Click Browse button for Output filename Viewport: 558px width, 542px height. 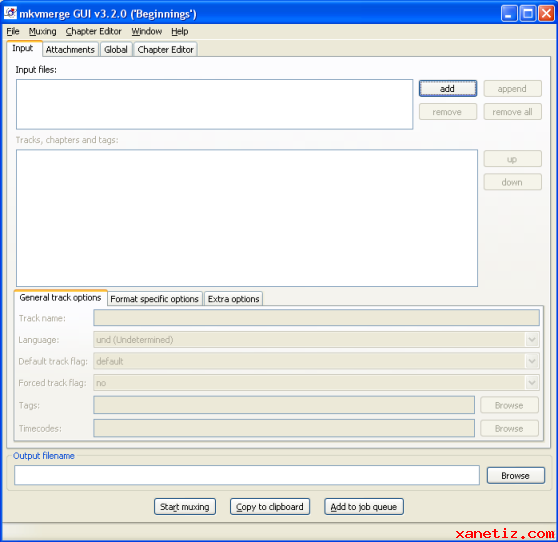pyautogui.click(x=516, y=475)
